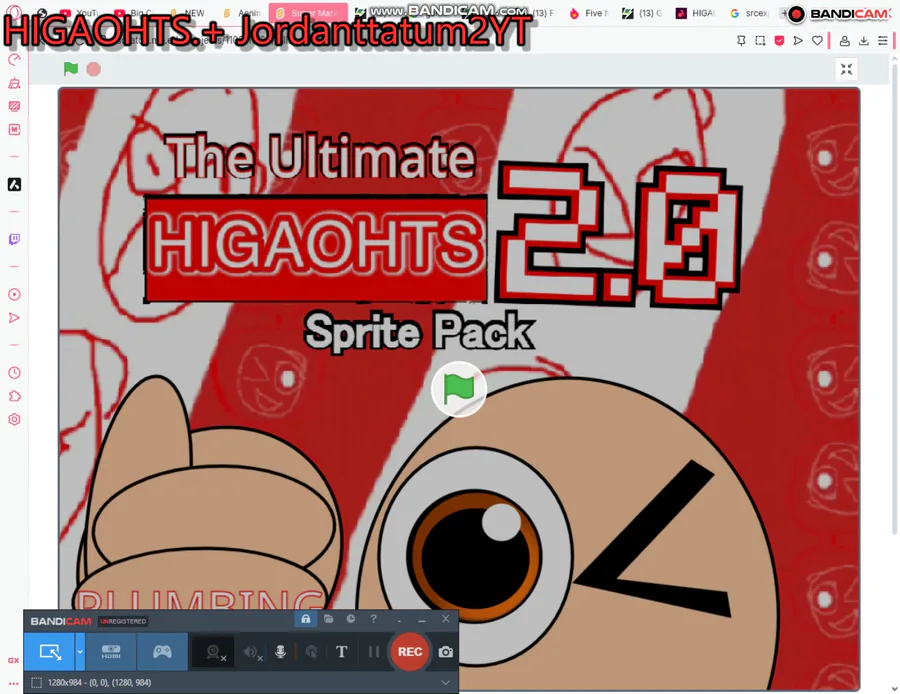Open the GX corner logo at sidebar bottom
This screenshot has width=900, height=694.
[x=13, y=660]
